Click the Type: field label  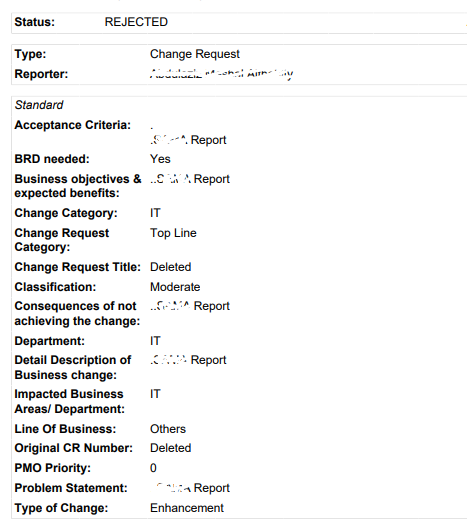click(30, 54)
